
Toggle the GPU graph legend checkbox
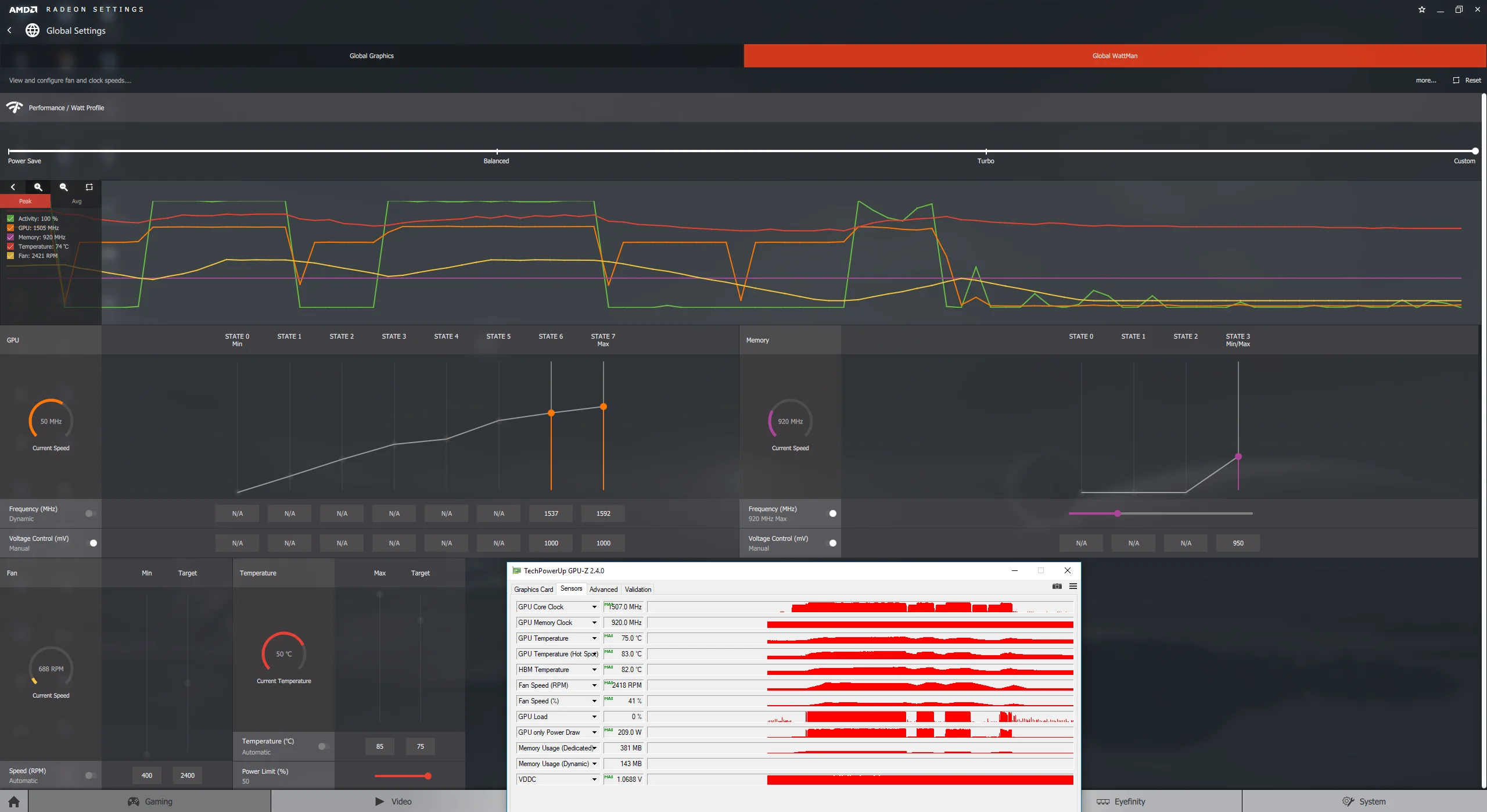click(x=10, y=228)
